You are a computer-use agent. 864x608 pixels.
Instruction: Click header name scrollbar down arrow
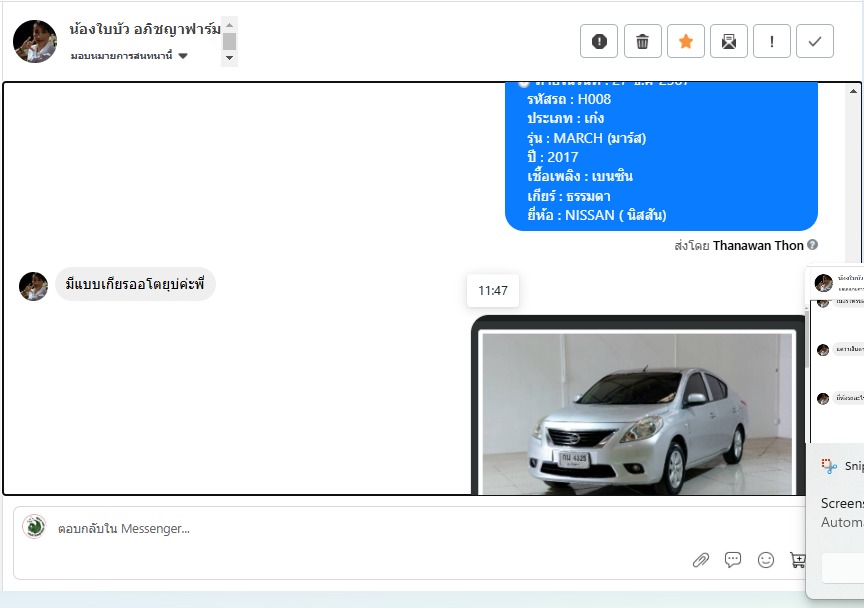click(x=230, y=57)
